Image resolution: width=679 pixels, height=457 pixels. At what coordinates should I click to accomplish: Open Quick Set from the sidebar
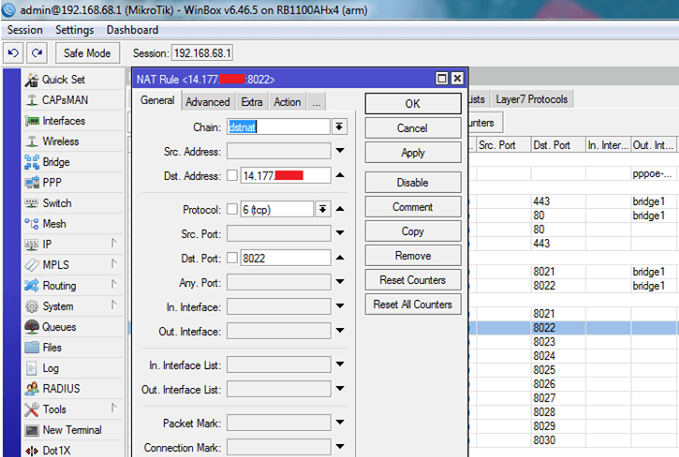pos(62,80)
